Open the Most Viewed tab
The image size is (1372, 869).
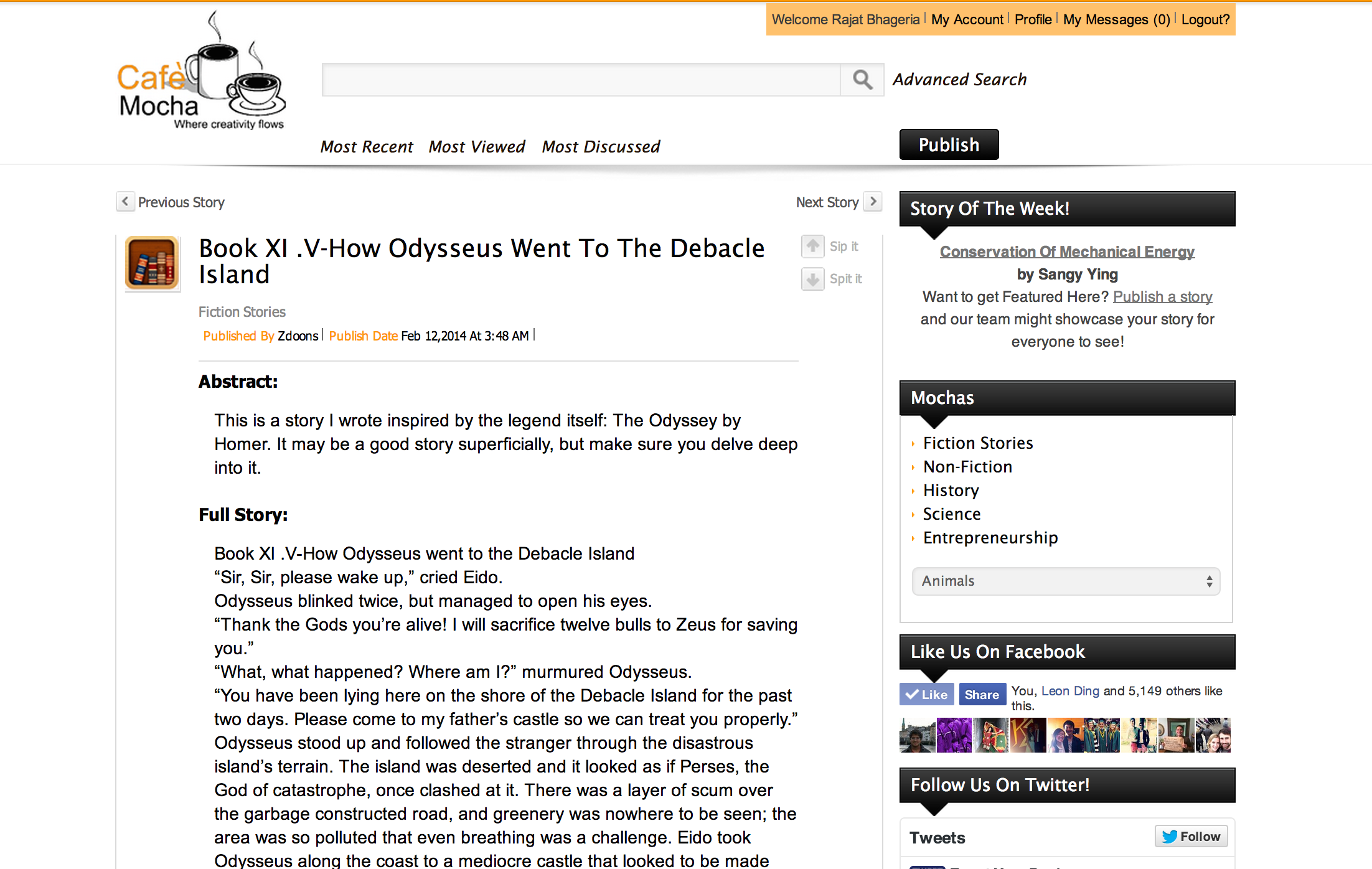point(477,147)
